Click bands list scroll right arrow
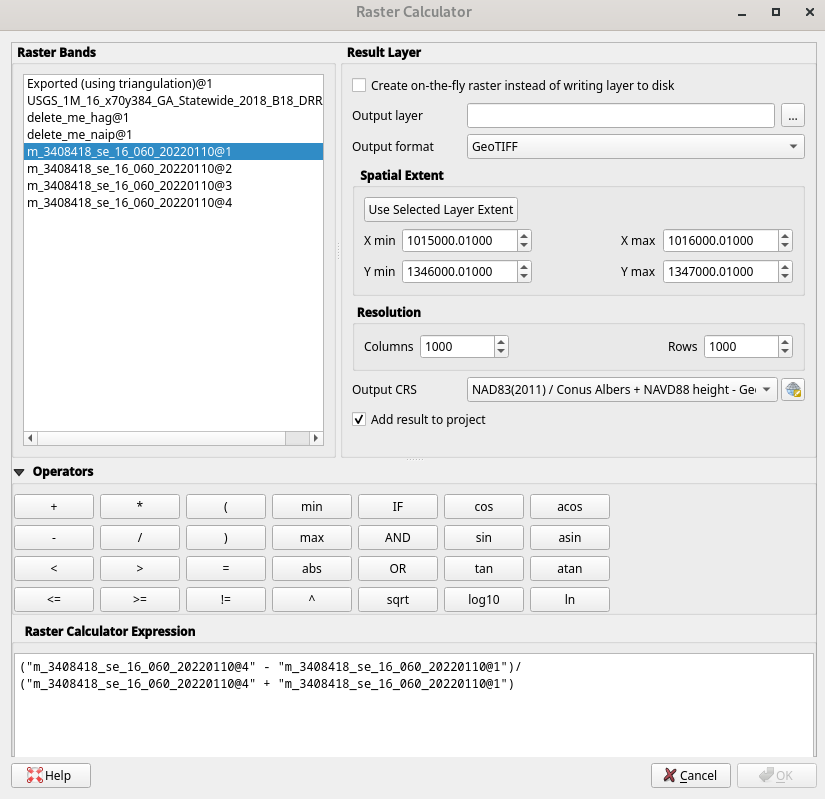This screenshot has height=799, width=825. [316, 438]
